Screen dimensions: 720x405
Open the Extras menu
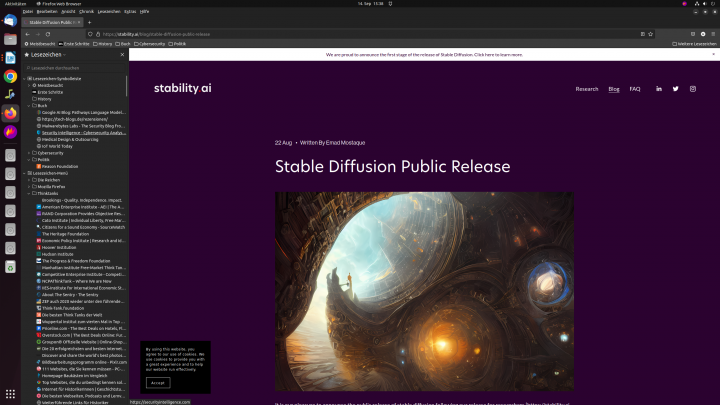tap(130, 11)
